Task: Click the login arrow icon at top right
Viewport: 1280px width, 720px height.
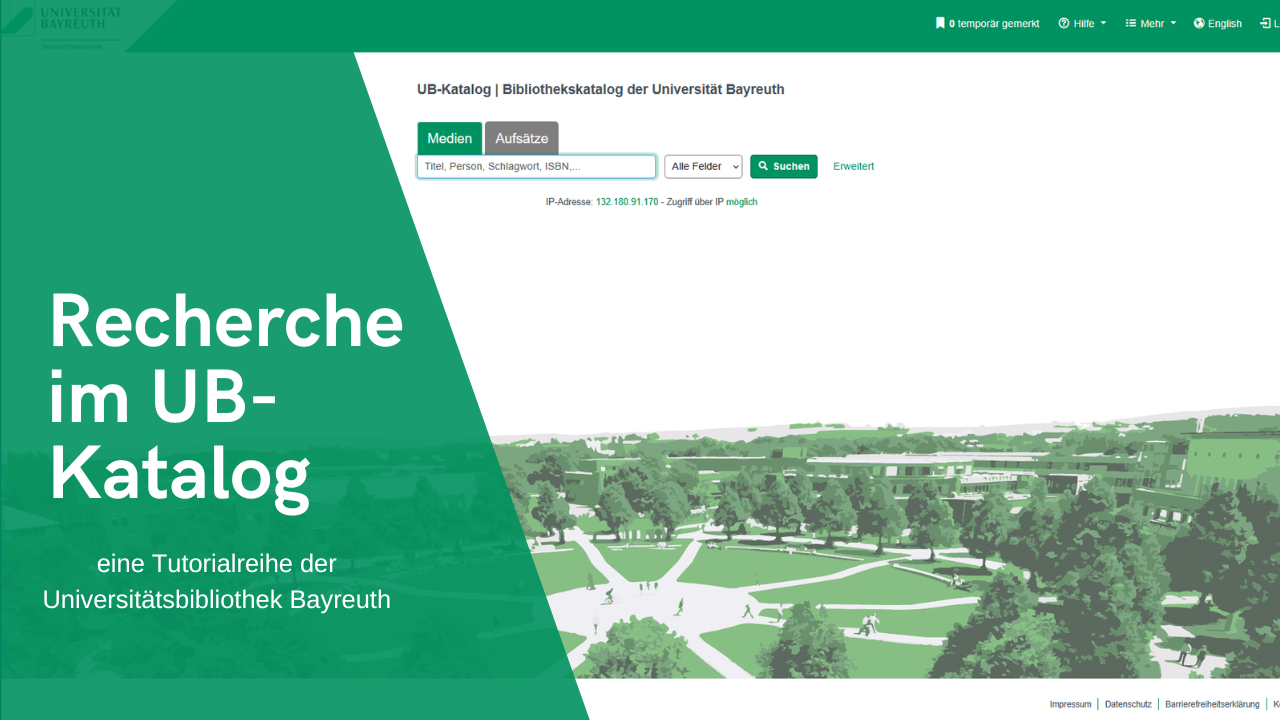Action: (x=1265, y=23)
